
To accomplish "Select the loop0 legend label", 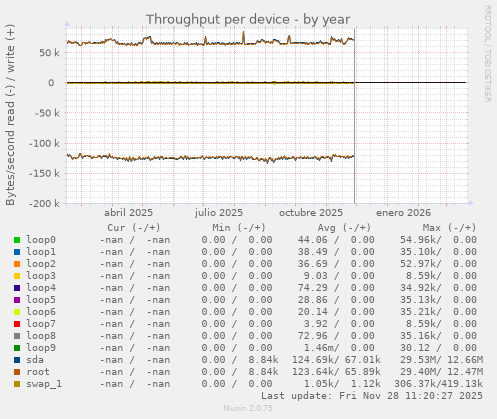I will 41,240.
